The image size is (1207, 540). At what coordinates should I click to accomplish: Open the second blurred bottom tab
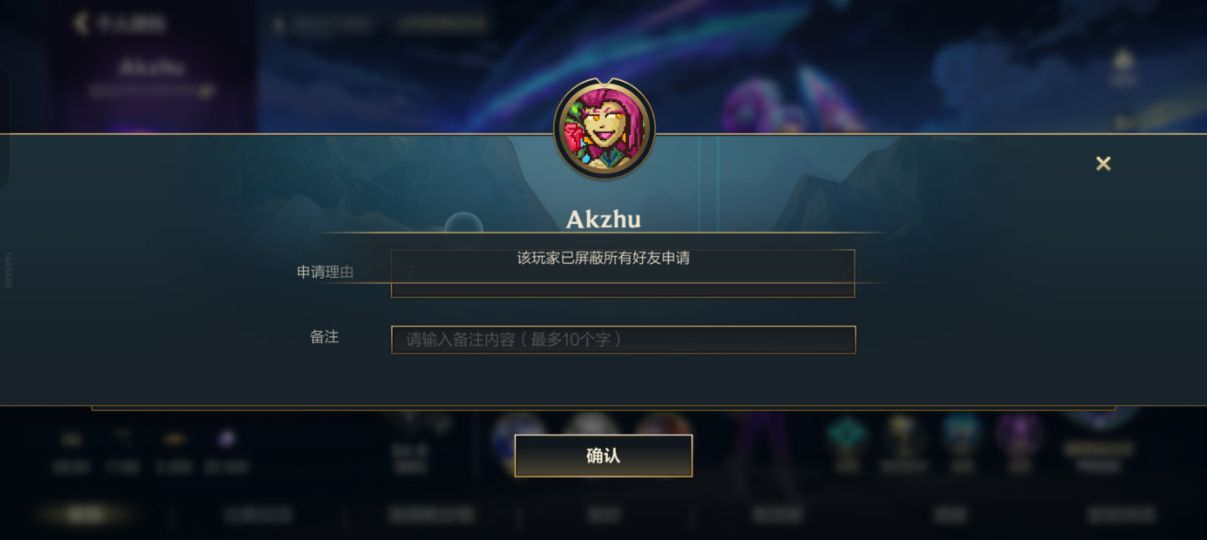[258, 515]
